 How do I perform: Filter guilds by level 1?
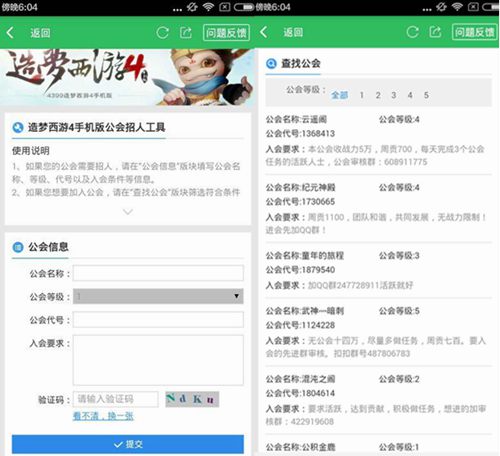[x=362, y=95]
